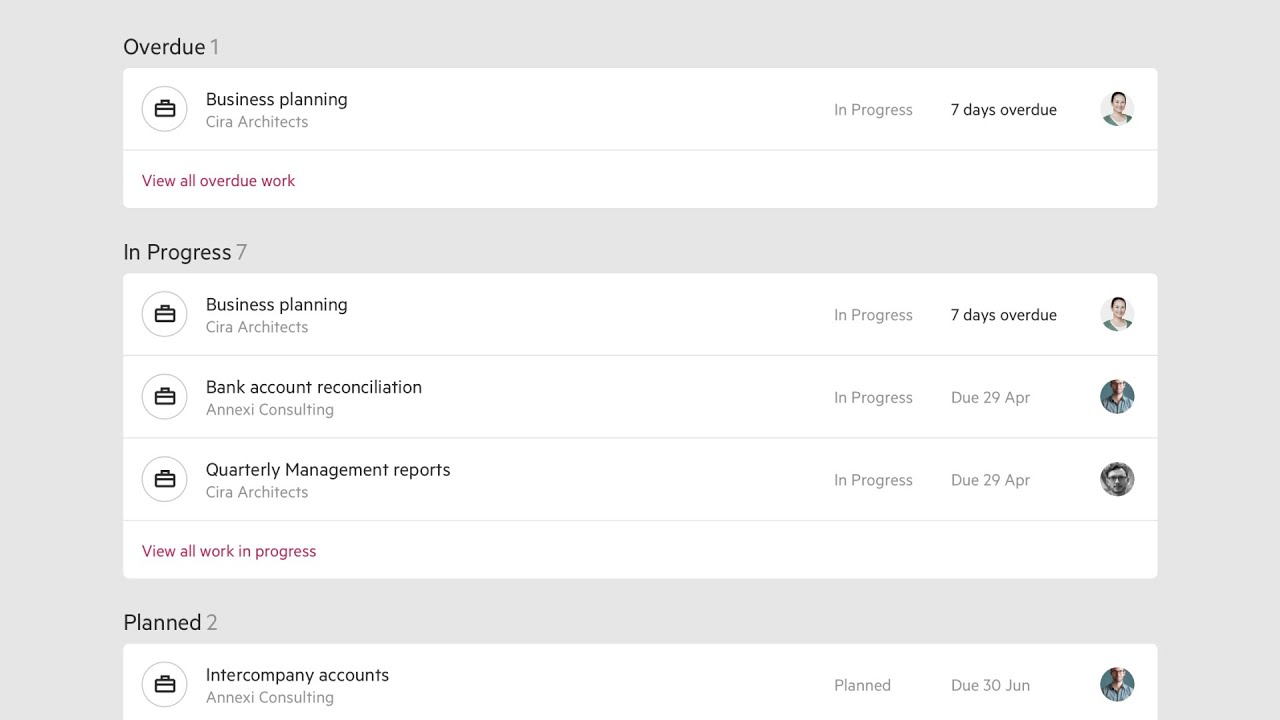This screenshot has width=1280, height=720.
Task: Click briefcase icon beside Quarterly Management reports
Action: coord(165,480)
